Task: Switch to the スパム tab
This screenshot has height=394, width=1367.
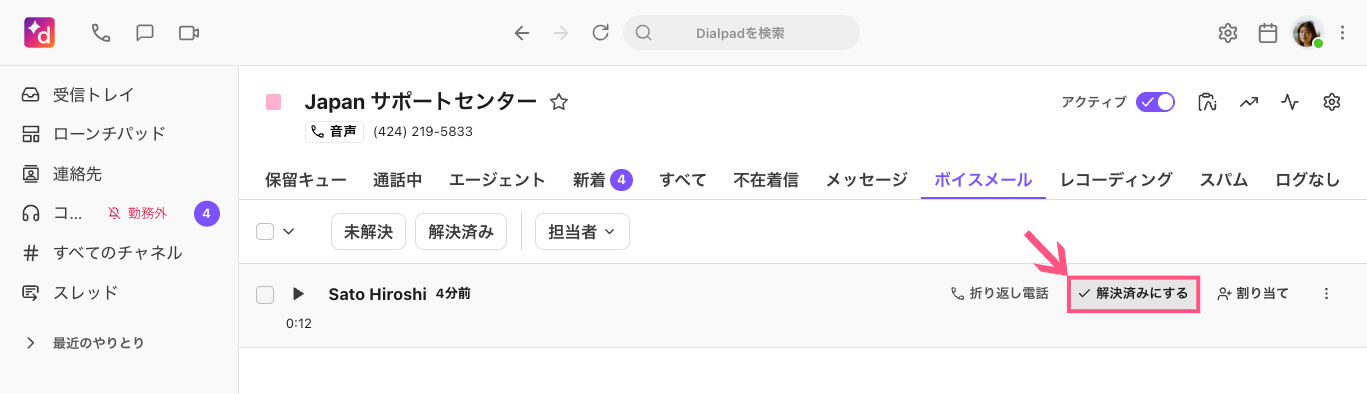Action: point(1224,180)
